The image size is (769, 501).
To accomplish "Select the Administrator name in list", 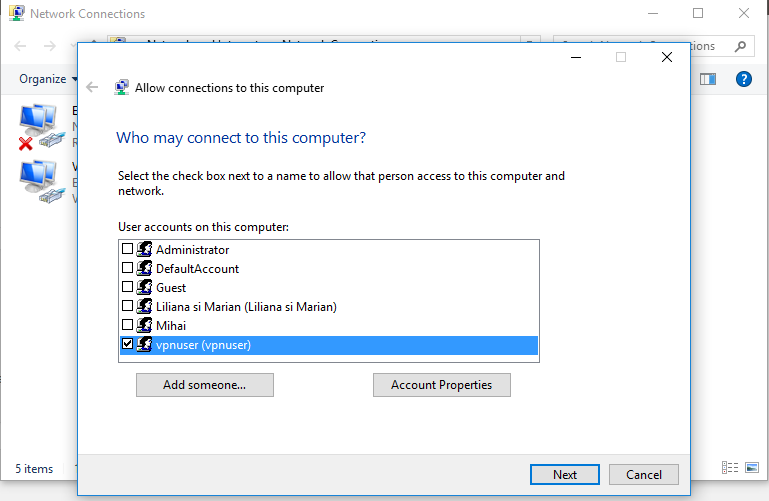I will (192, 250).
